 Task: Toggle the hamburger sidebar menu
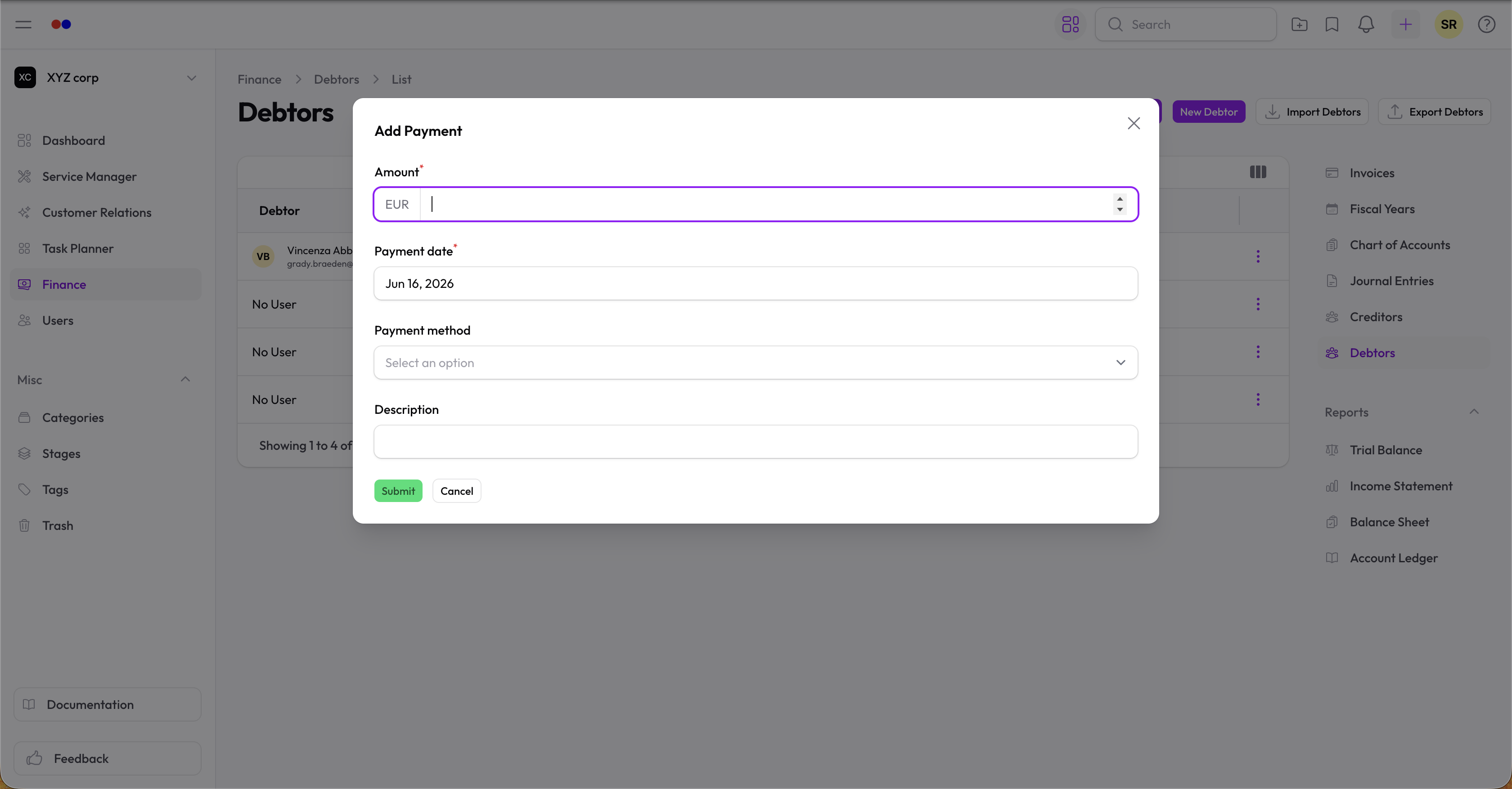(23, 25)
